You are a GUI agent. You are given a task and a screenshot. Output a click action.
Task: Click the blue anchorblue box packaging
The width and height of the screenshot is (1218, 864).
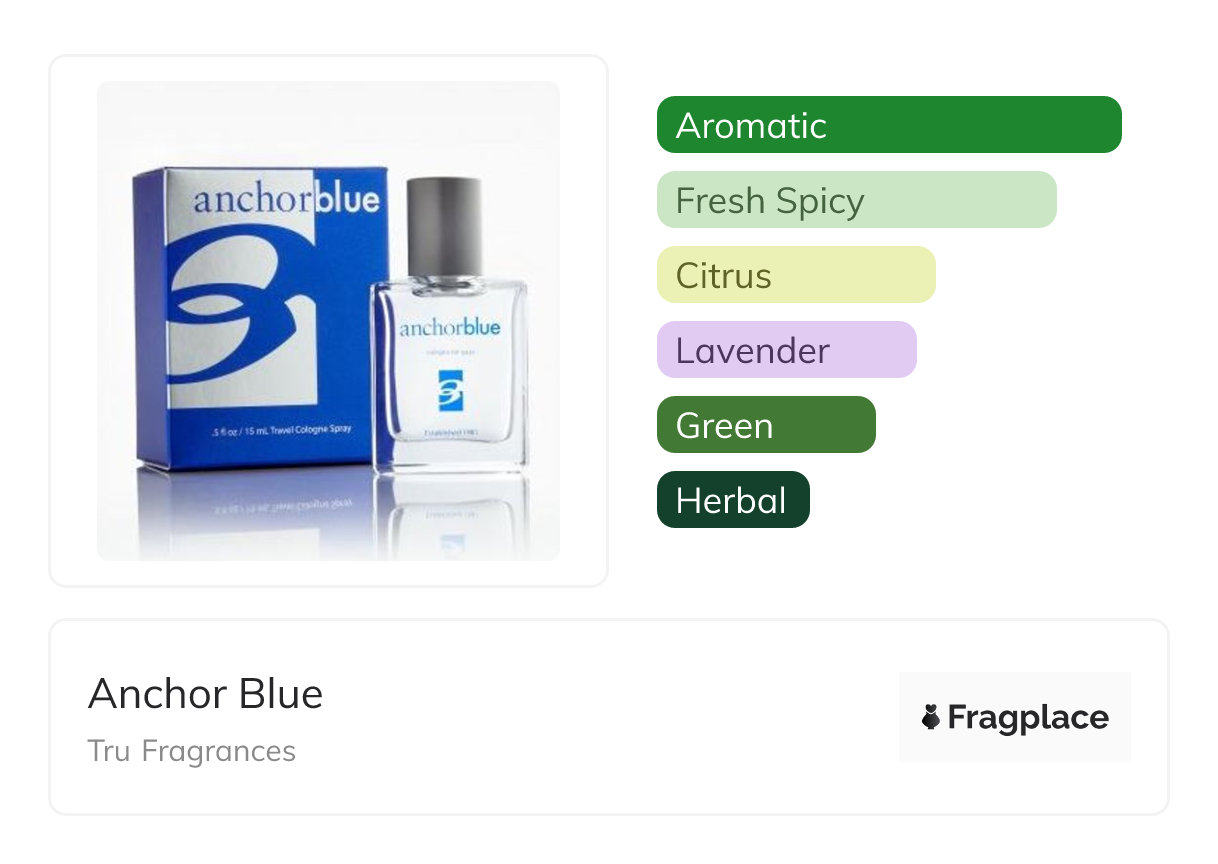tap(260, 317)
